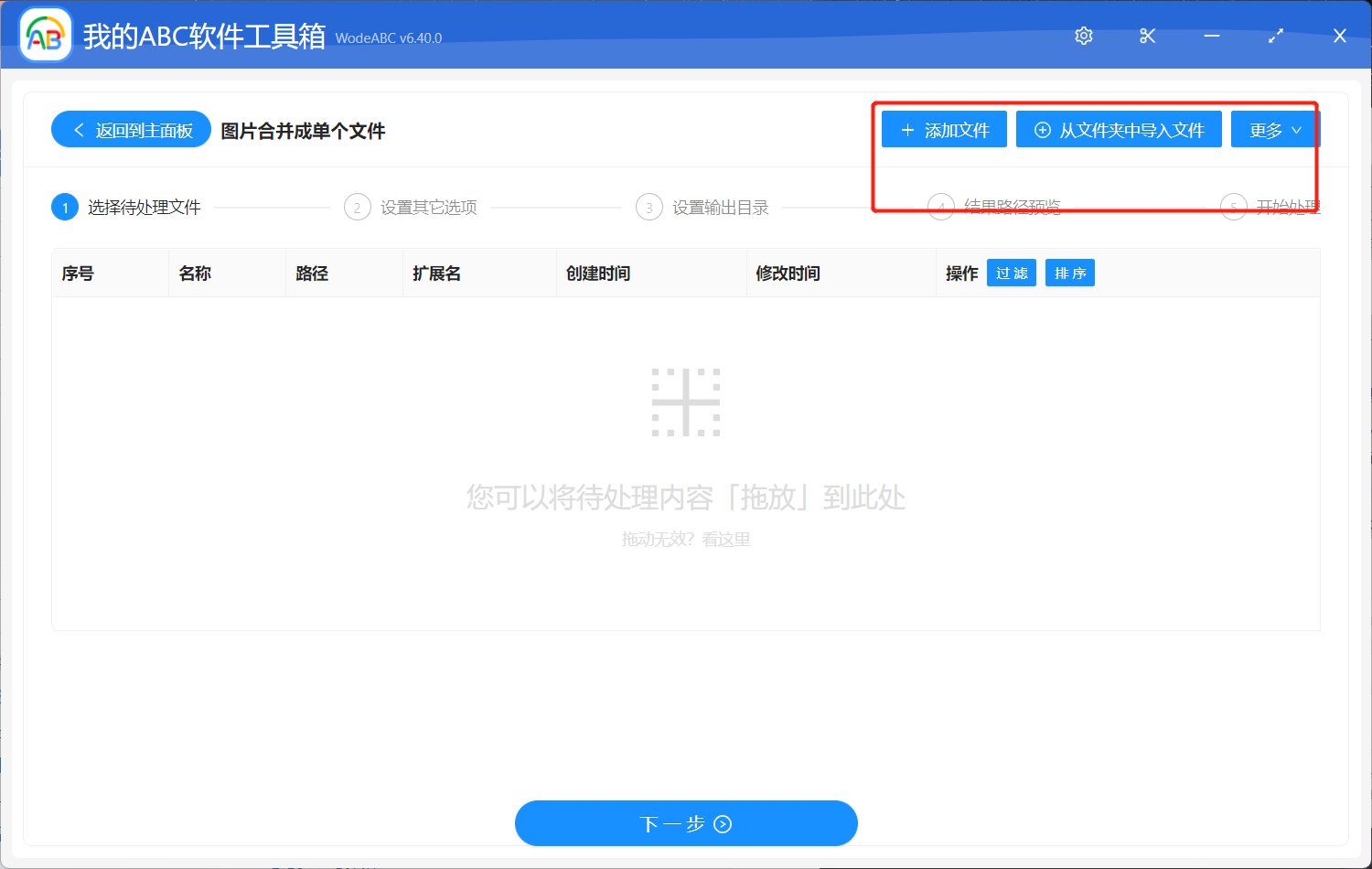1372x869 pixels.
Task: Open the 排序 sort option
Action: [x=1069, y=273]
